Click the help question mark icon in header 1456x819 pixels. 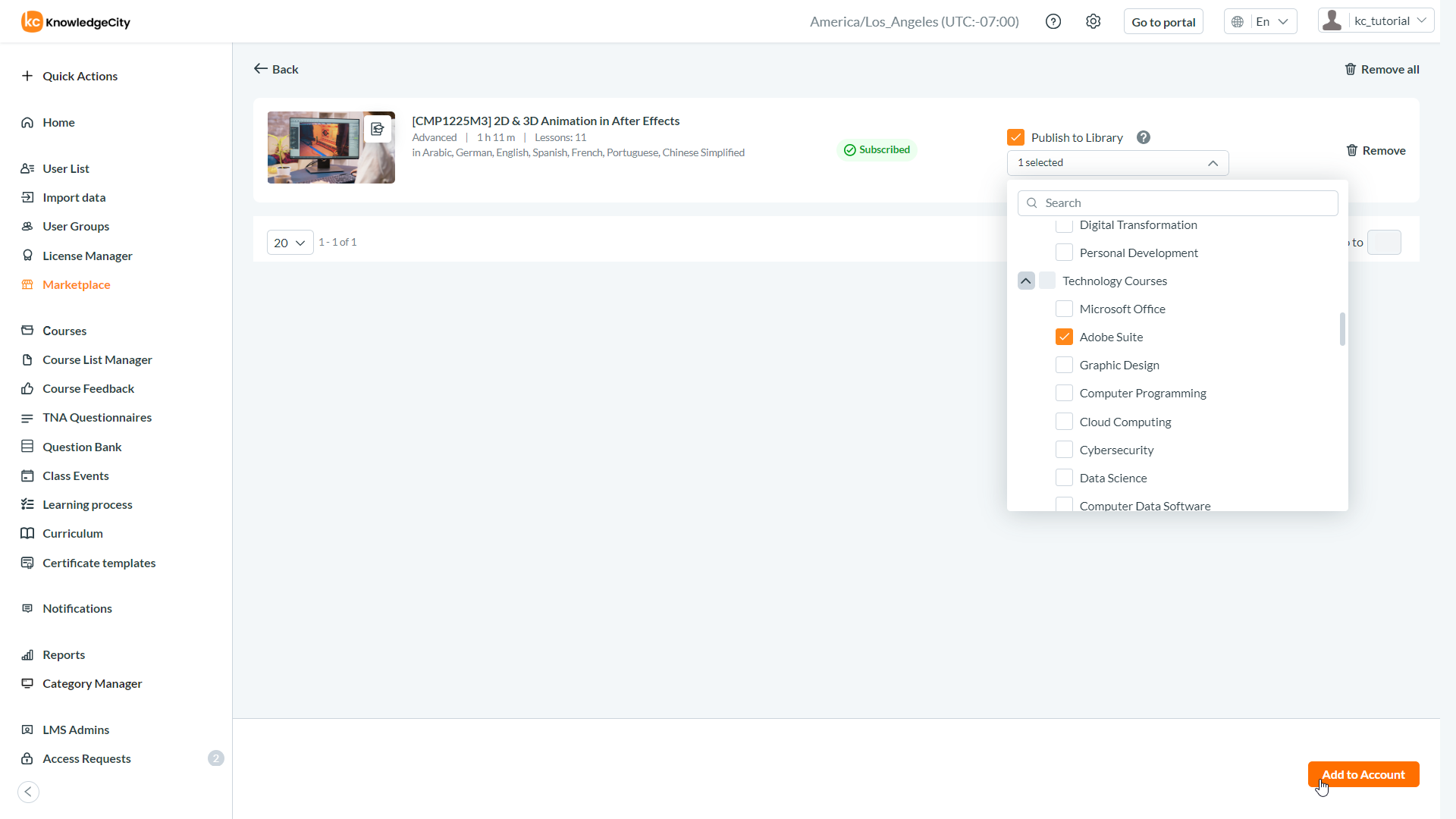1053,21
